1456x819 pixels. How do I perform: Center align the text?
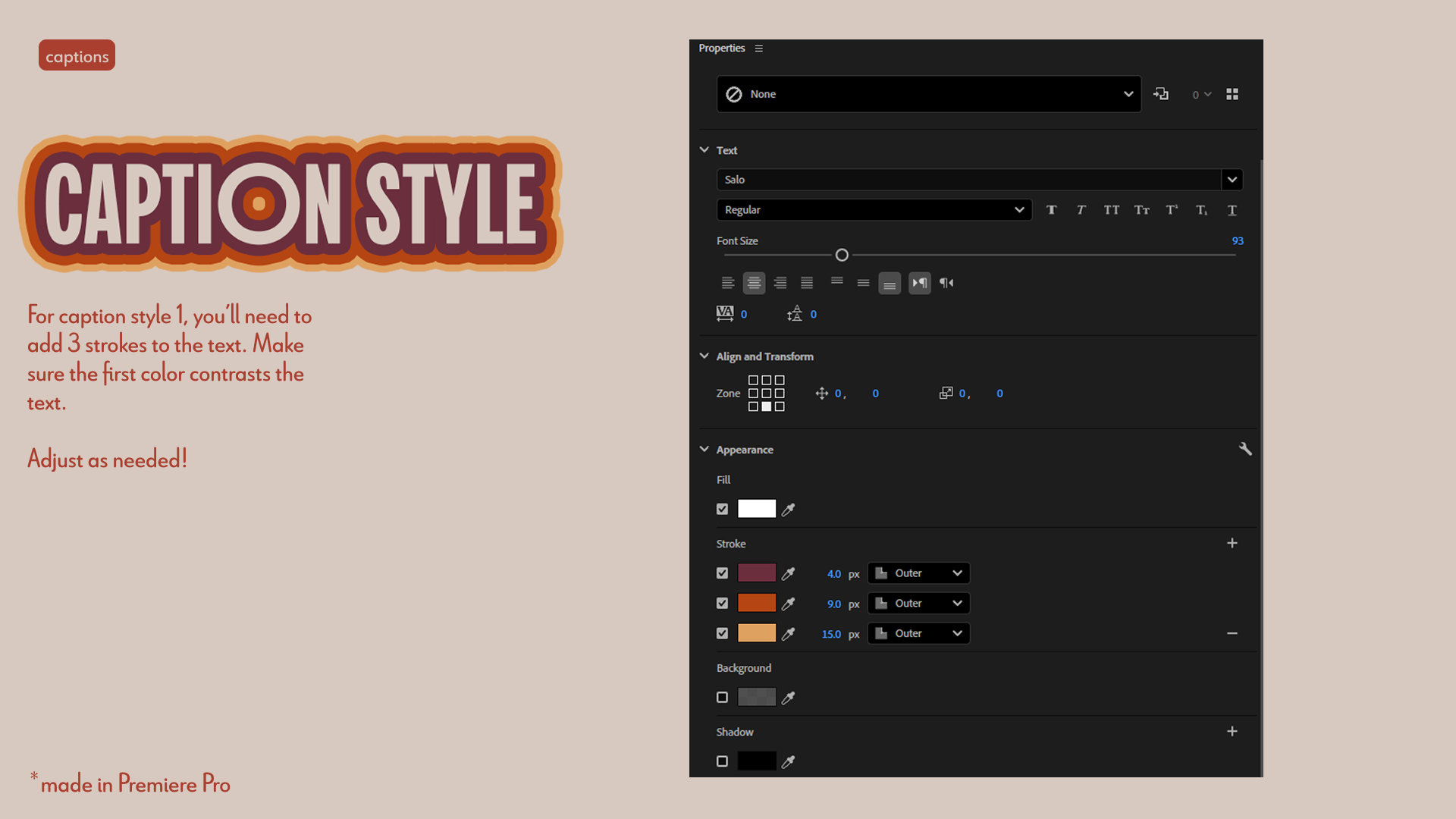754,283
